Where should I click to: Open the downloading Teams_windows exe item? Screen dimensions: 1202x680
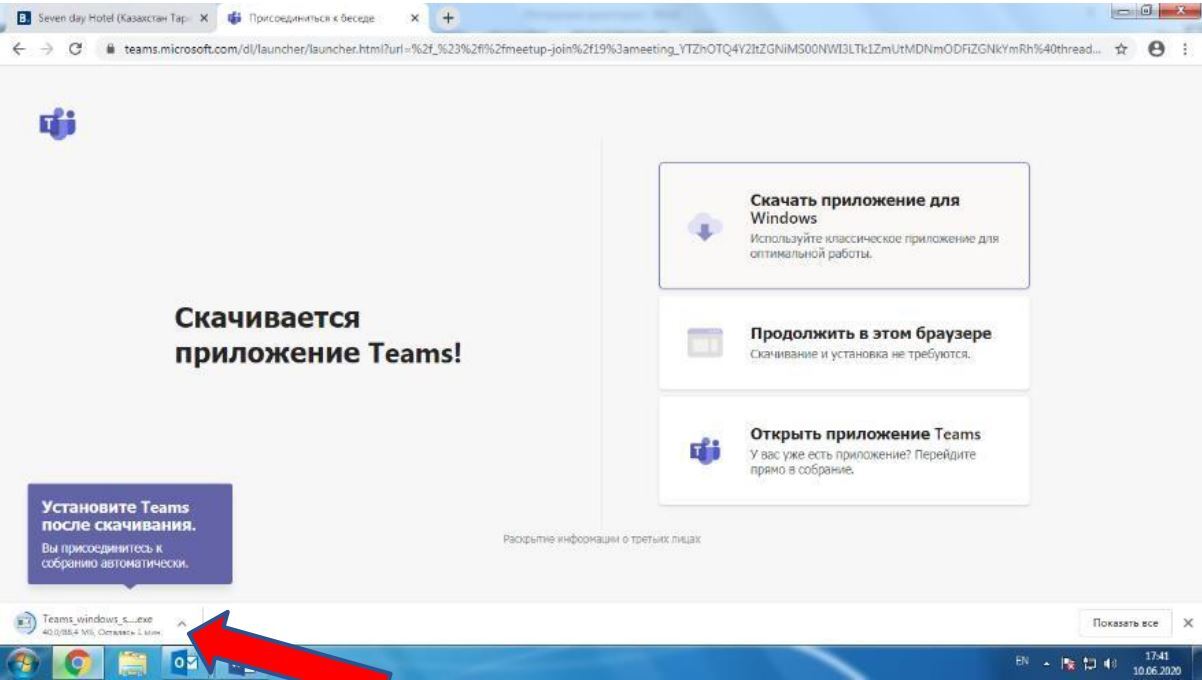pyautogui.click(x=88, y=625)
